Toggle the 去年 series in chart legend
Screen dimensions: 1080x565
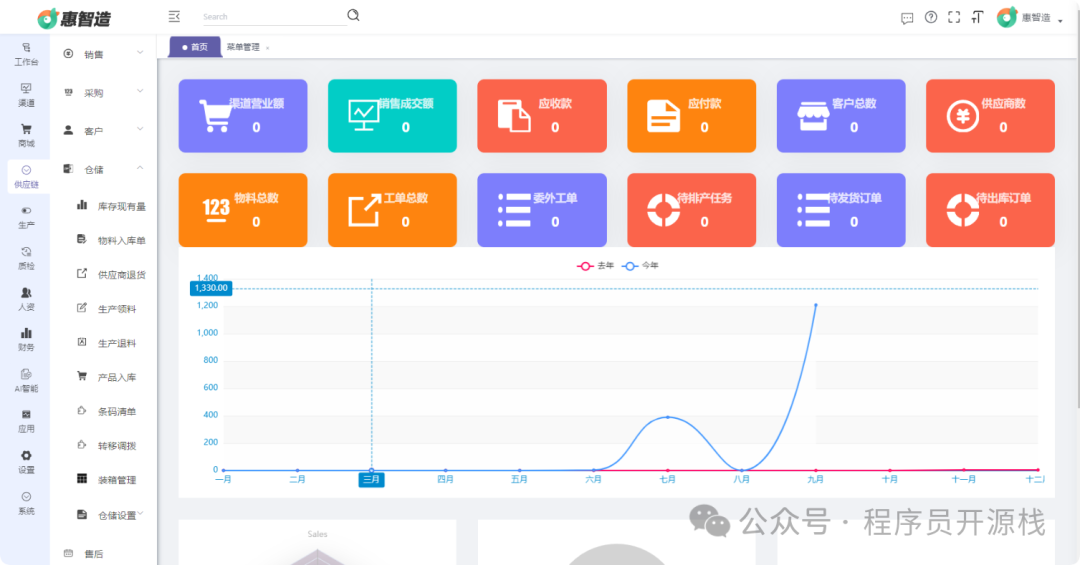(595, 265)
